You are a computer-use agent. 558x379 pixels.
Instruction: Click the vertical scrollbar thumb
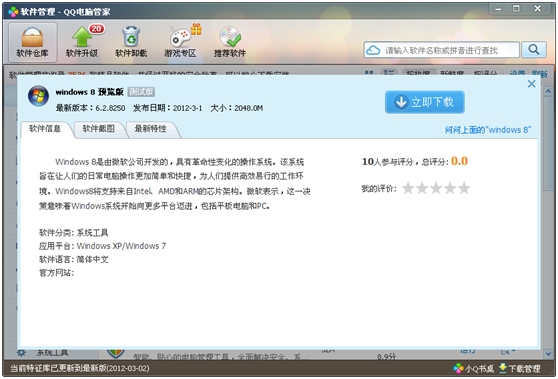point(548,144)
